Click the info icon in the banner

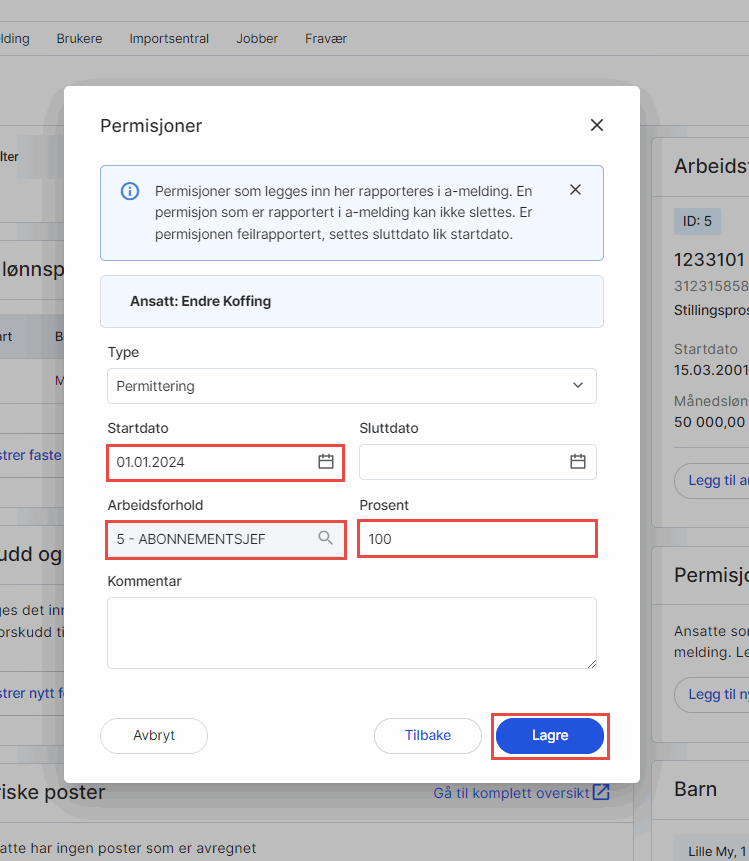[x=130, y=191]
